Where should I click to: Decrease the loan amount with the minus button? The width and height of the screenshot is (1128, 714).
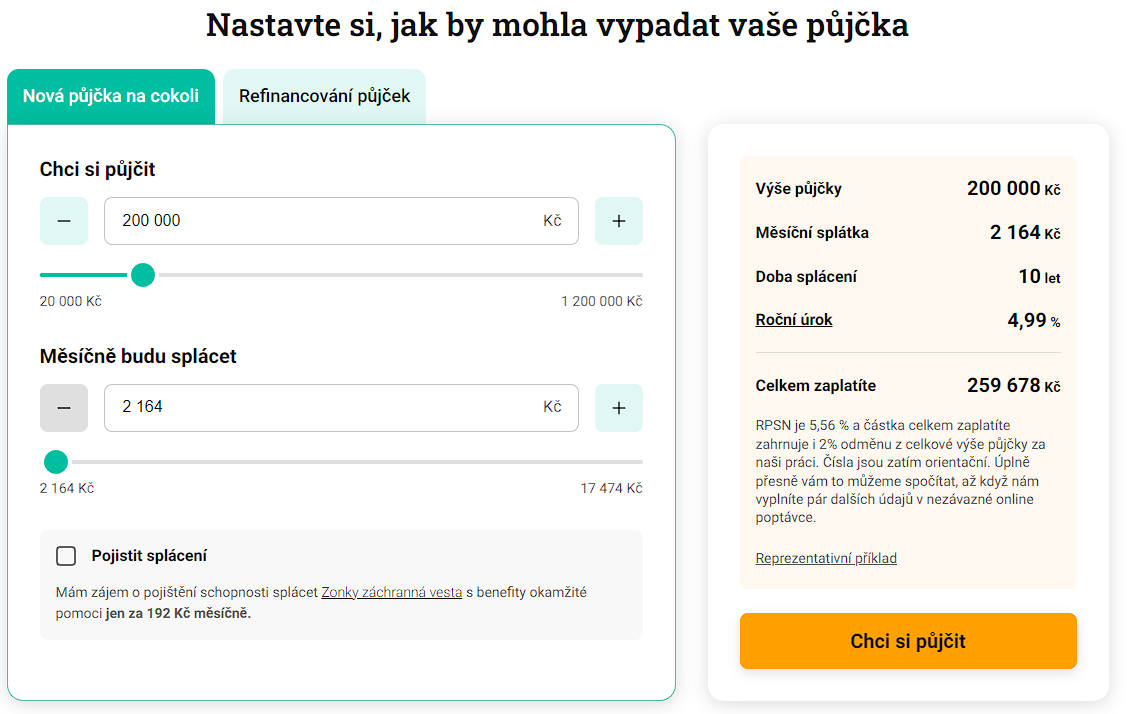(64, 221)
